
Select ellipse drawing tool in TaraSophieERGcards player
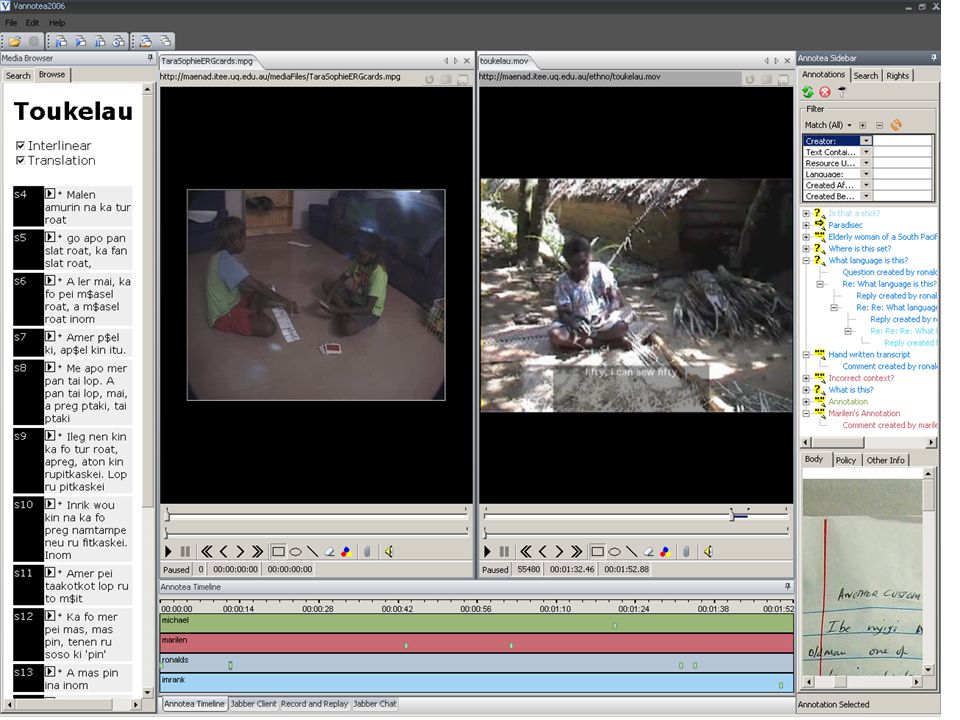click(295, 552)
